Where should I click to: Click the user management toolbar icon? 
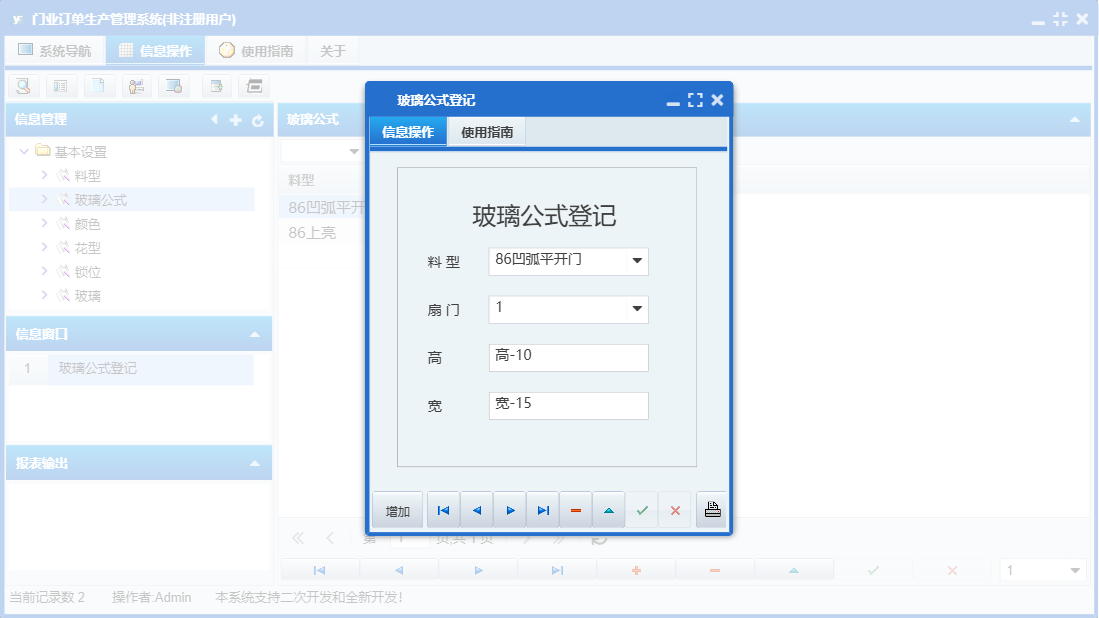coord(137,86)
